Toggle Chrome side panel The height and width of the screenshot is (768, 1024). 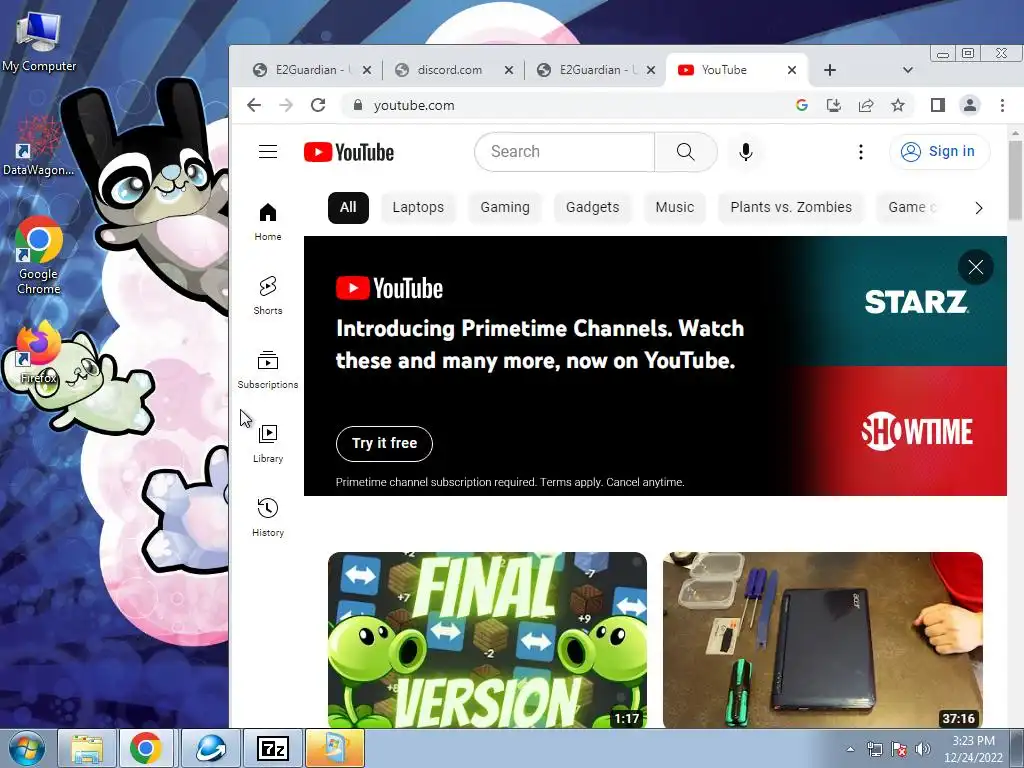click(938, 105)
